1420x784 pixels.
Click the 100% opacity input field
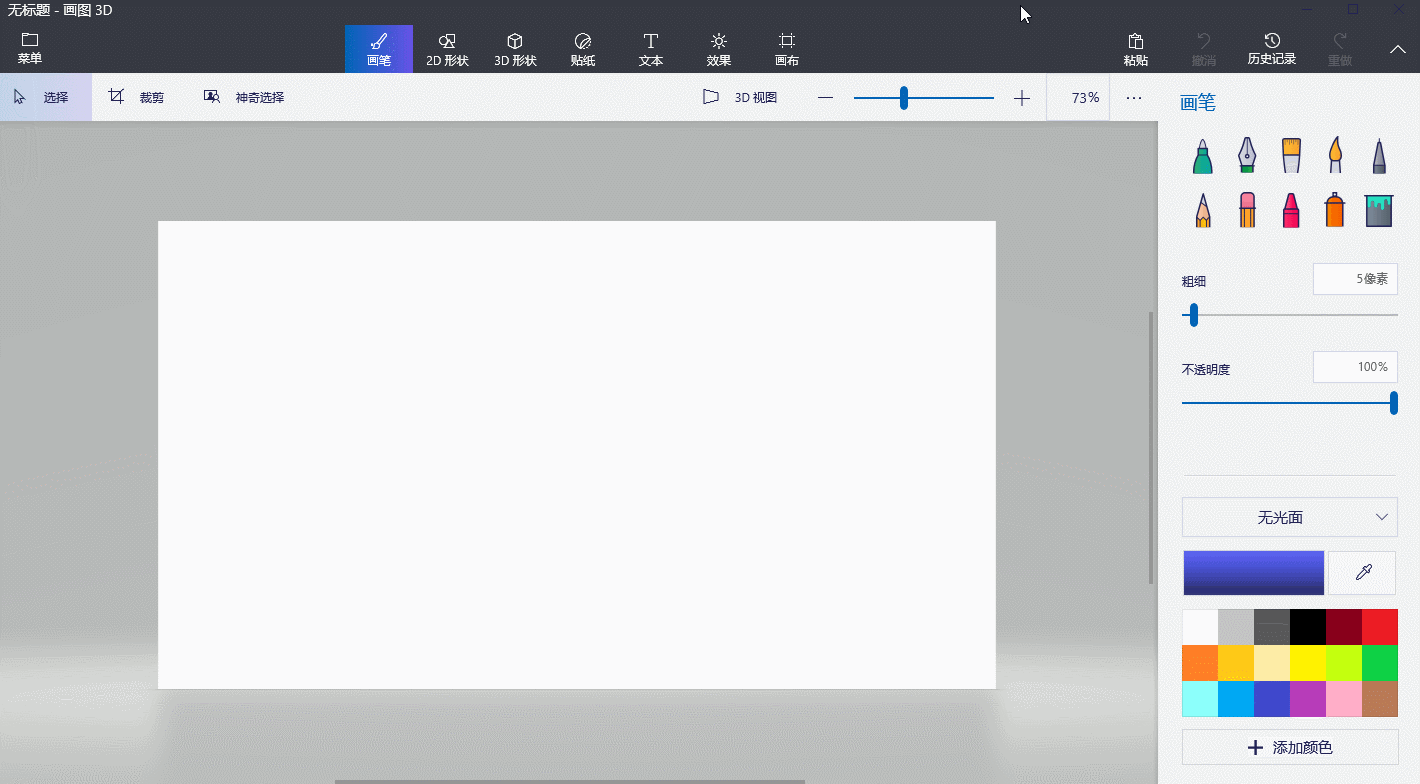click(1355, 367)
